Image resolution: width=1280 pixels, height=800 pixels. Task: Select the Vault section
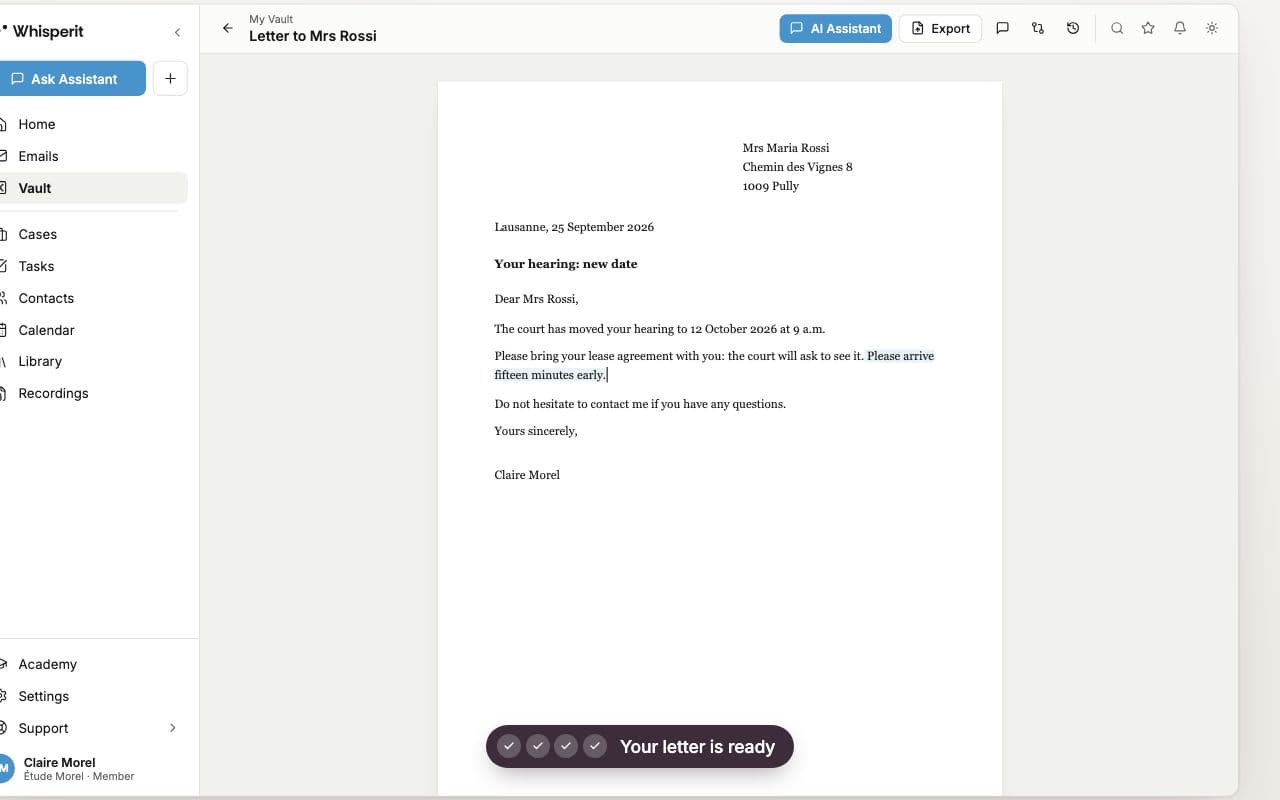click(x=92, y=188)
